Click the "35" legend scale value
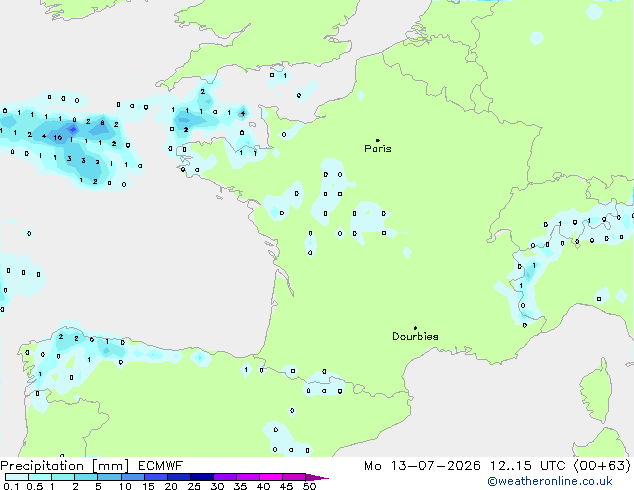This screenshot has height=490, width=634. pos(240,486)
